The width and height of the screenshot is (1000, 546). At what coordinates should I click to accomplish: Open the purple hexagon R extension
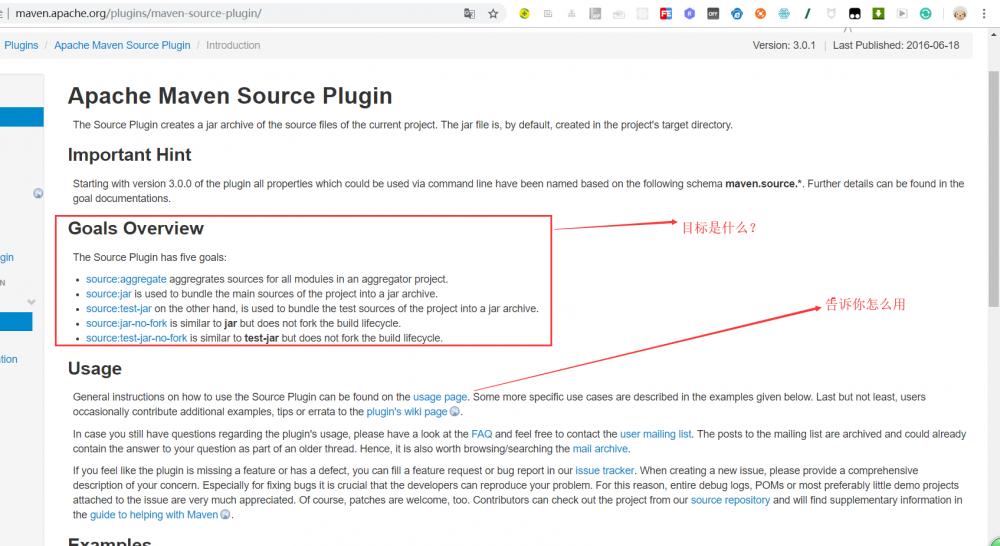[689, 13]
